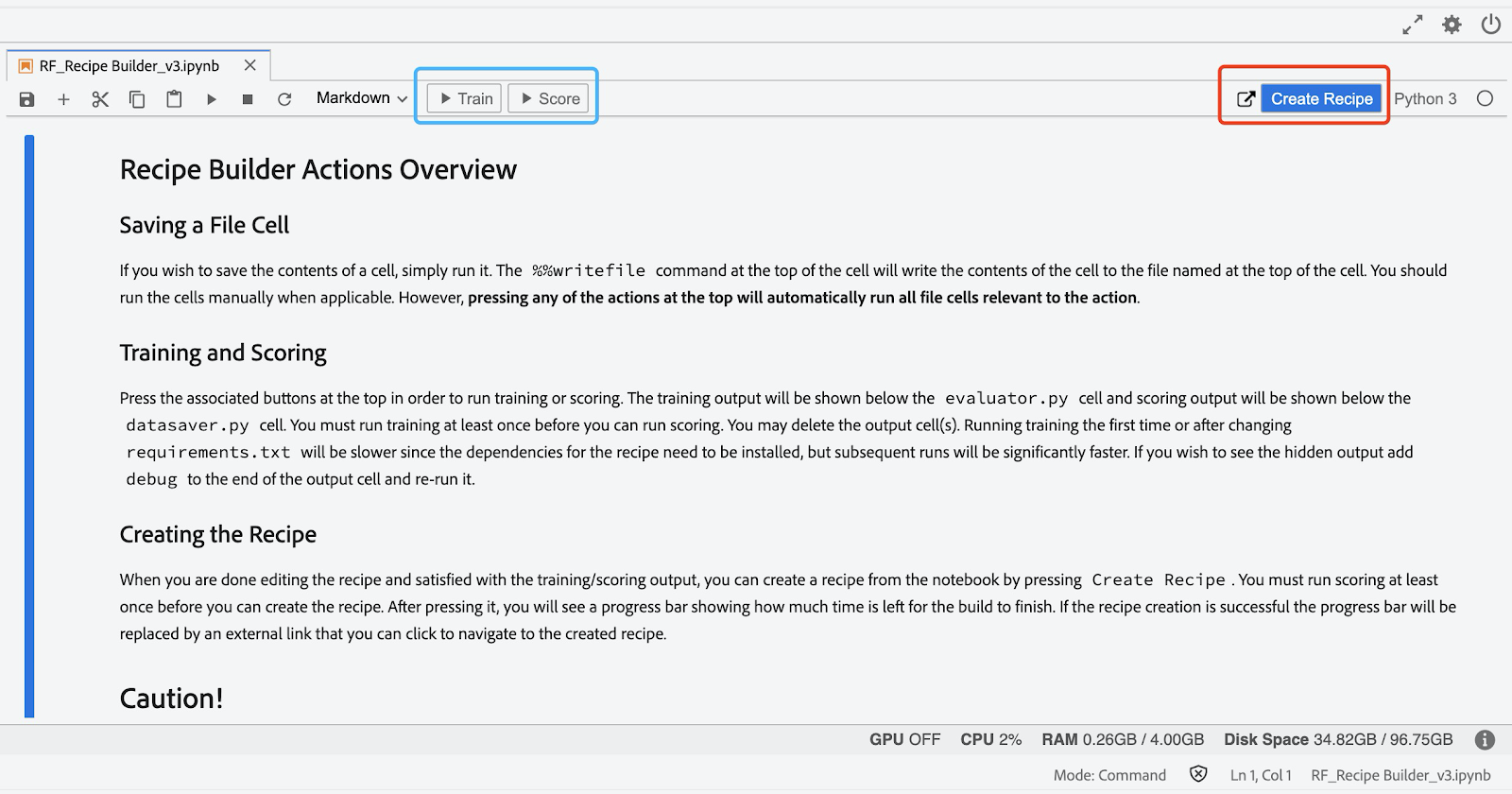The width and height of the screenshot is (1512, 794).
Task: Click the Caution! heading
Action: pyautogui.click(x=171, y=699)
